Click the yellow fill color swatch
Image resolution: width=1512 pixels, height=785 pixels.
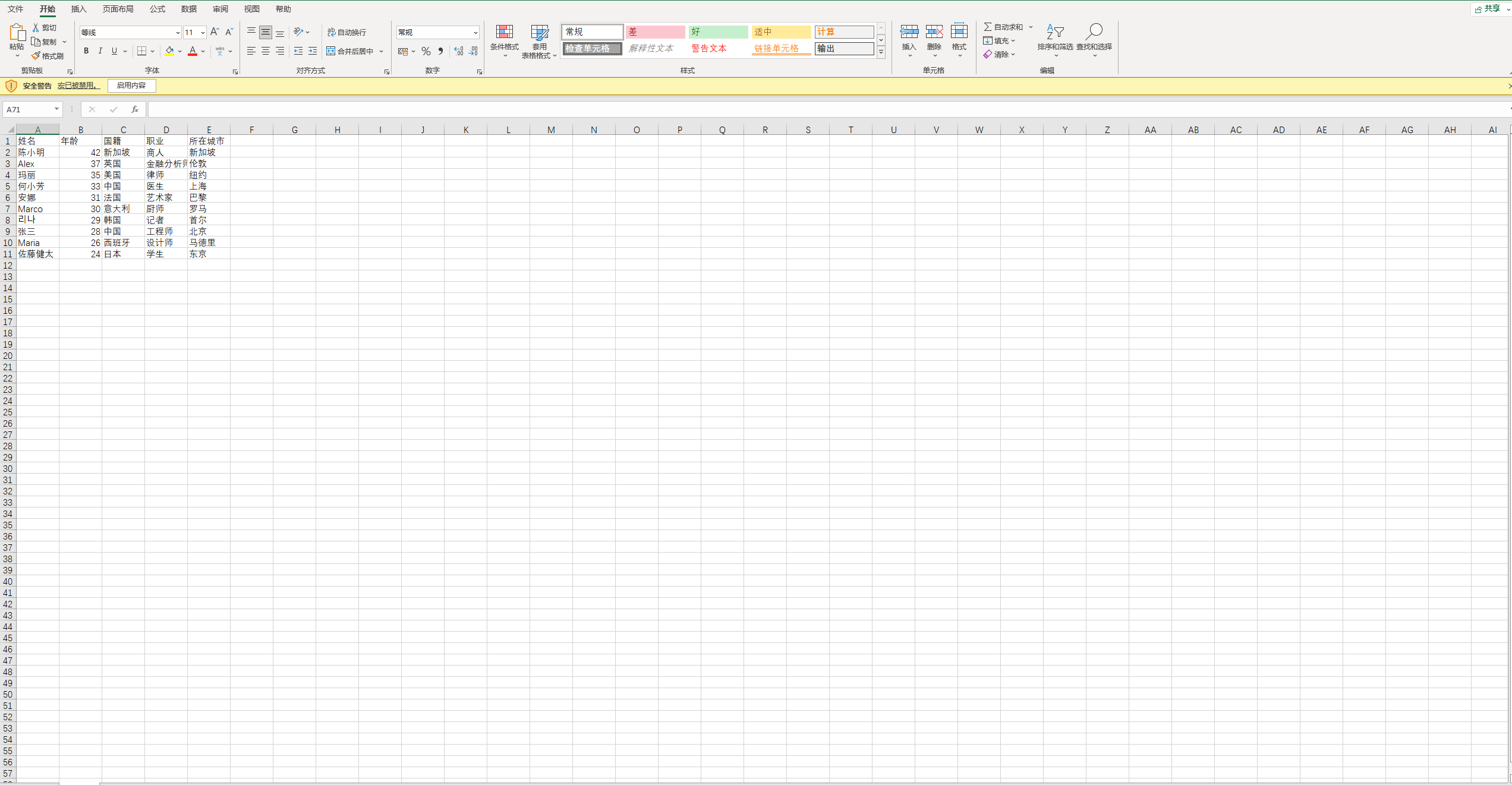pyautogui.click(x=169, y=51)
